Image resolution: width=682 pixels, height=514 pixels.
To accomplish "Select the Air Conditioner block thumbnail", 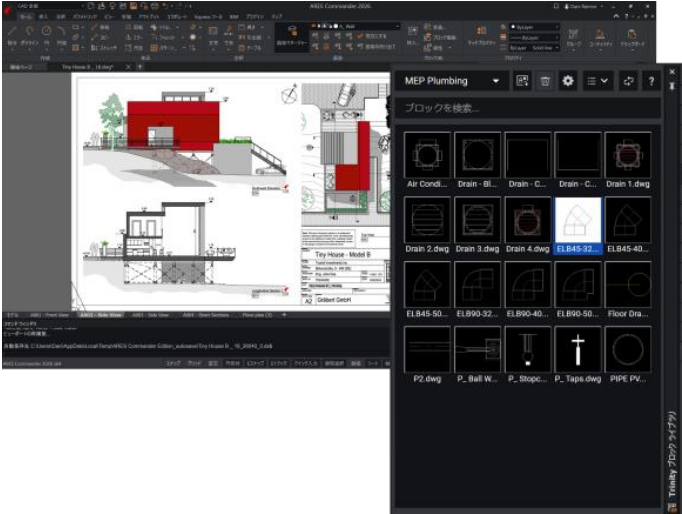I will [x=427, y=157].
